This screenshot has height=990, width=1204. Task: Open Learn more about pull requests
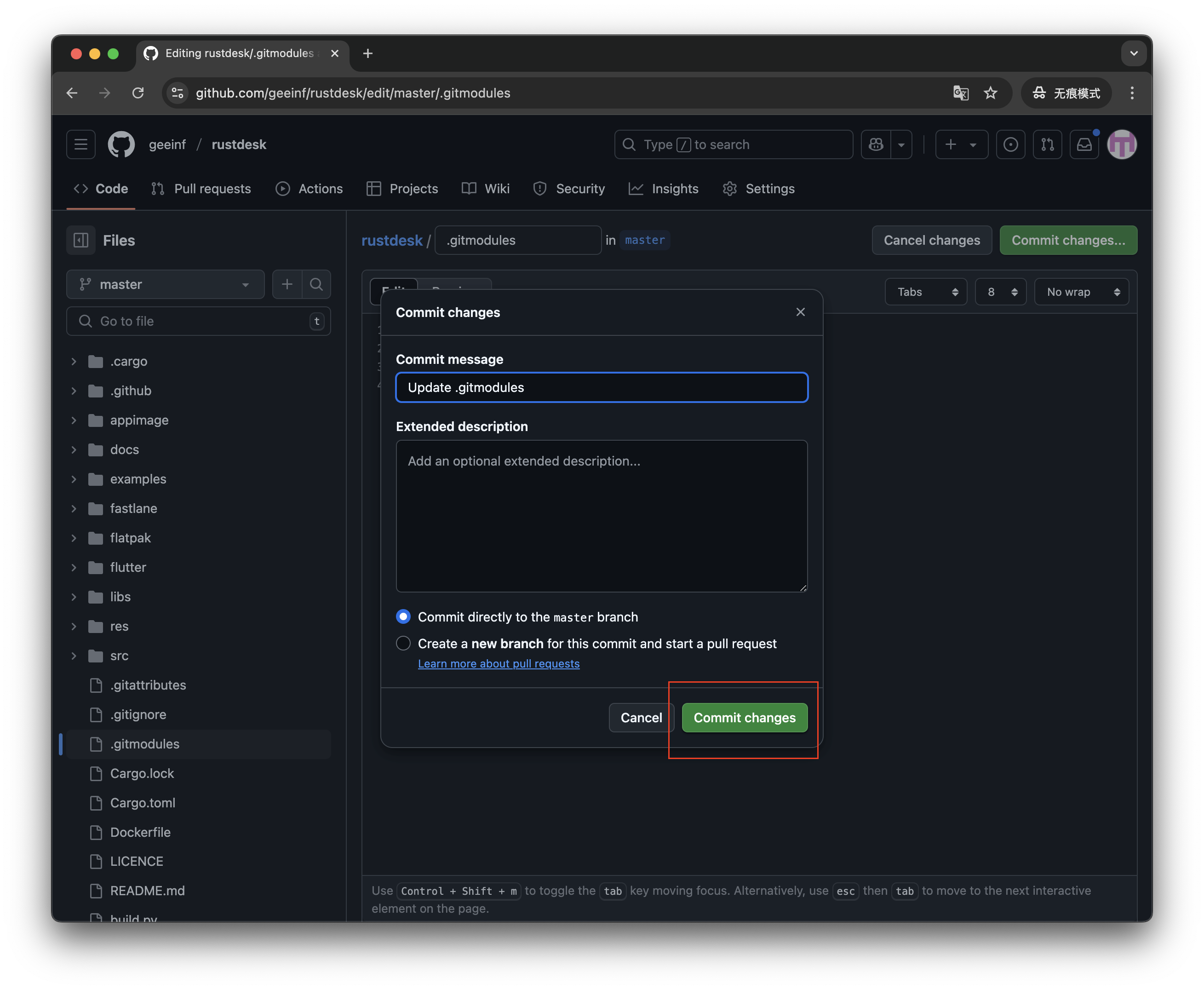pyautogui.click(x=498, y=664)
